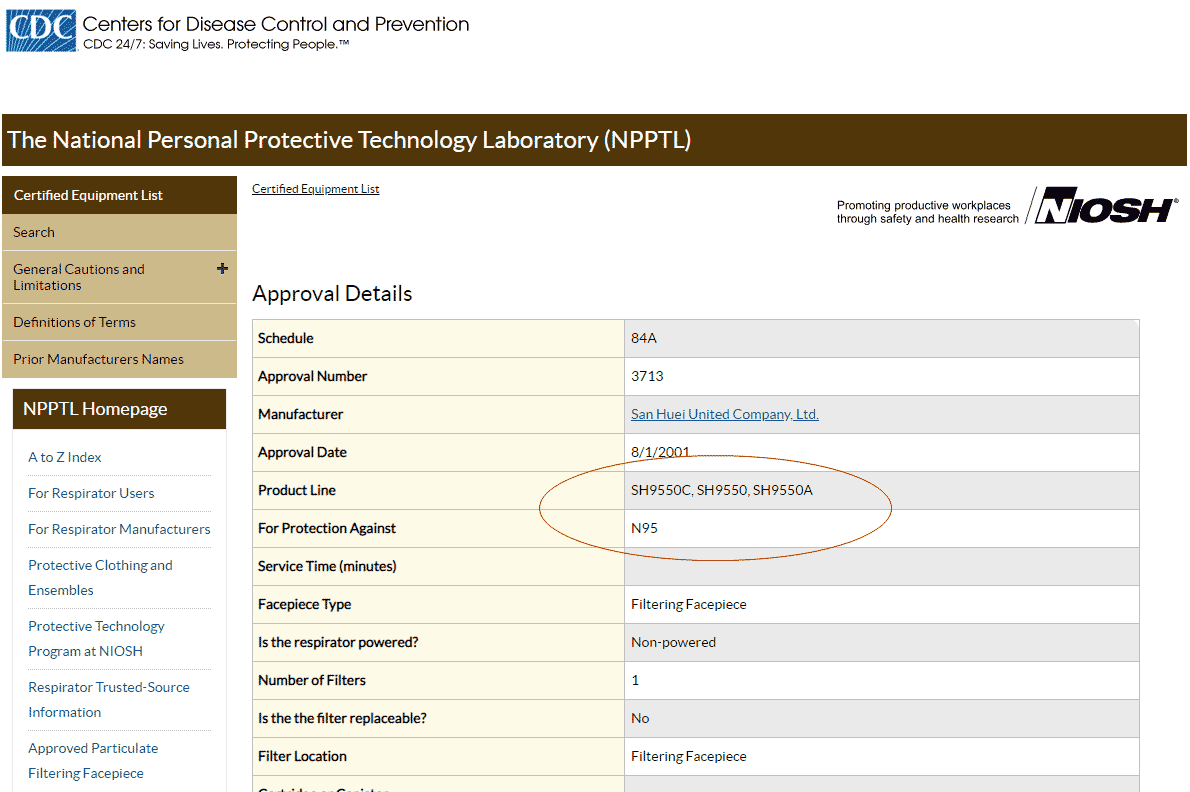1190x792 pixels.
Task: Click the CDC logo icon
Action: point(41,31)
